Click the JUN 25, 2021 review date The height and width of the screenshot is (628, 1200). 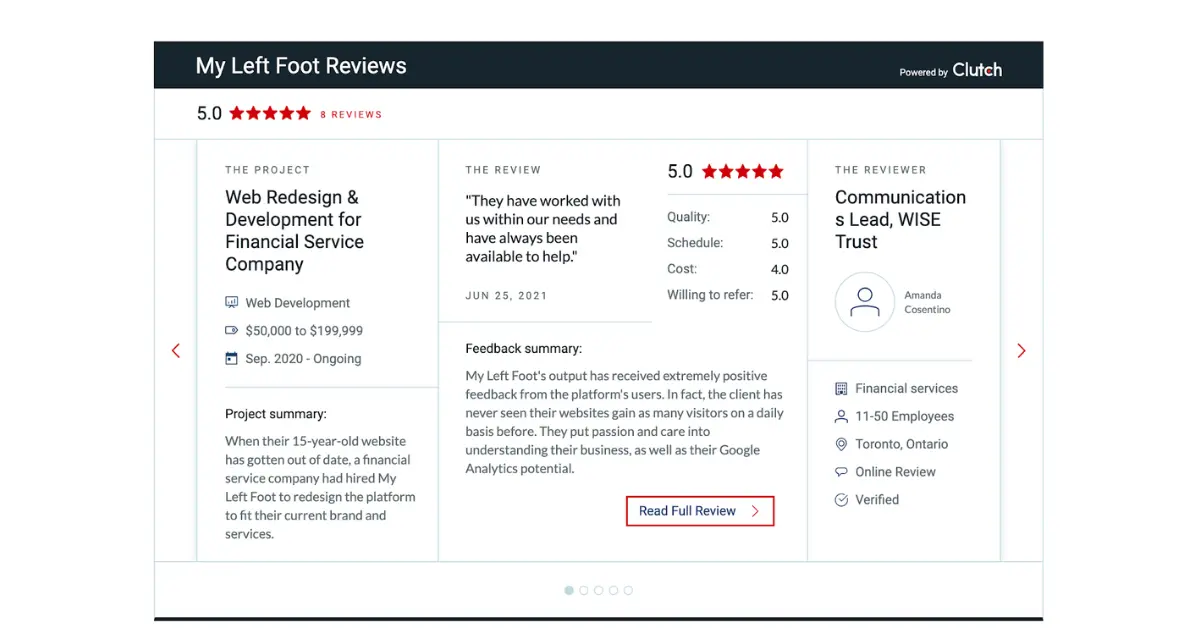(506, 296)
